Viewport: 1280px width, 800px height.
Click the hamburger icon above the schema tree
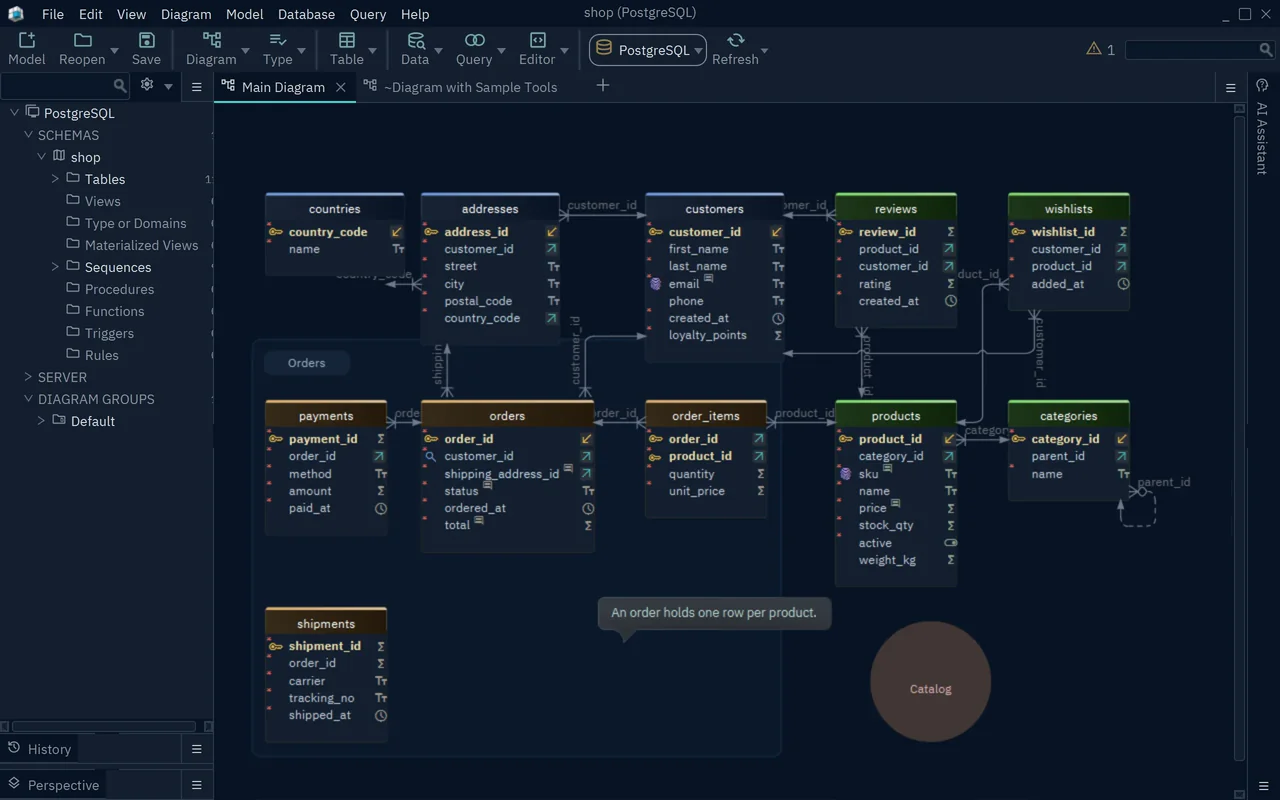pyautogui.click(x=197, y=87)
